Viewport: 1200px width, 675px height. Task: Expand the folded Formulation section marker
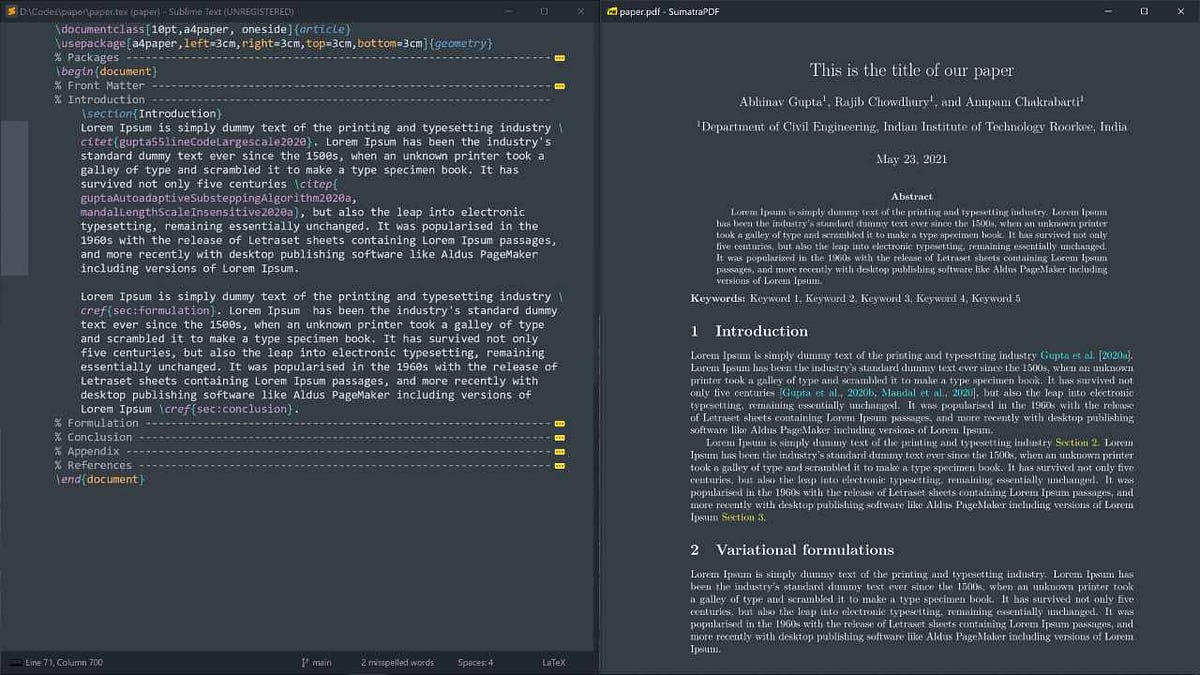coord(559,424)
